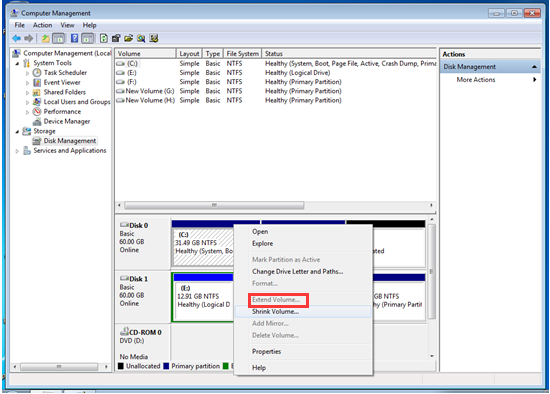Click the CD-ROM 0 disc icon
The width and height of the screenshot is (550, 394).
(124, 331)
